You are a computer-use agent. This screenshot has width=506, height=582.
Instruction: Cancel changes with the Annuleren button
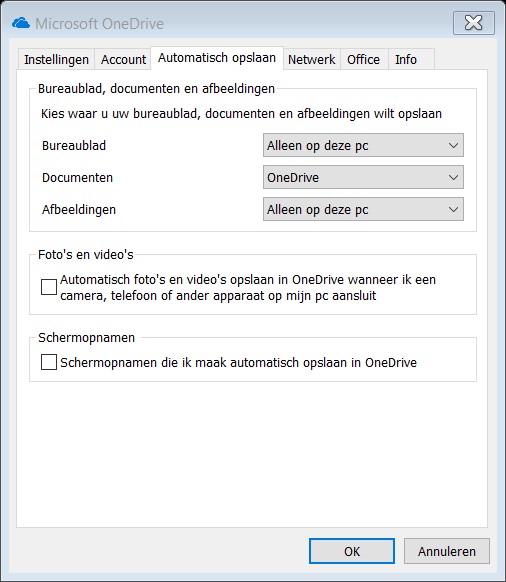(447, 551)
